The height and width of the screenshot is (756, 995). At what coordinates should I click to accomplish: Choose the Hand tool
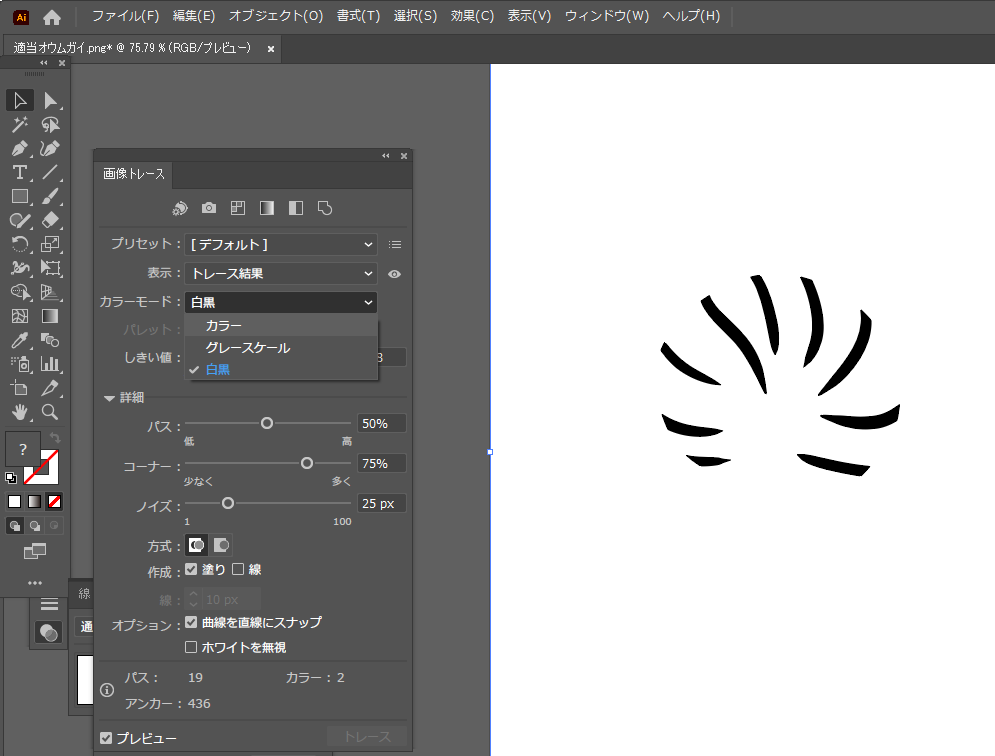tap(19, 412)
